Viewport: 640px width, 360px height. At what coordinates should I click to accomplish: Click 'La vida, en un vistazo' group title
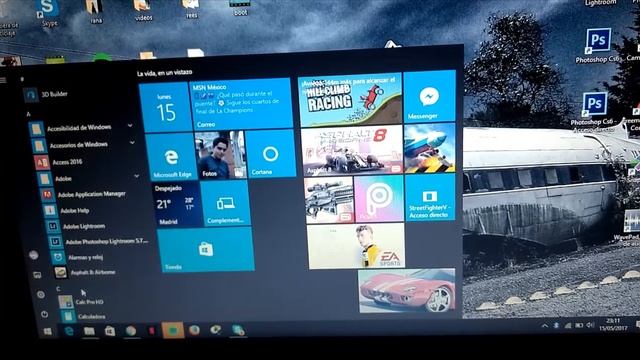[x=164, y=73]
